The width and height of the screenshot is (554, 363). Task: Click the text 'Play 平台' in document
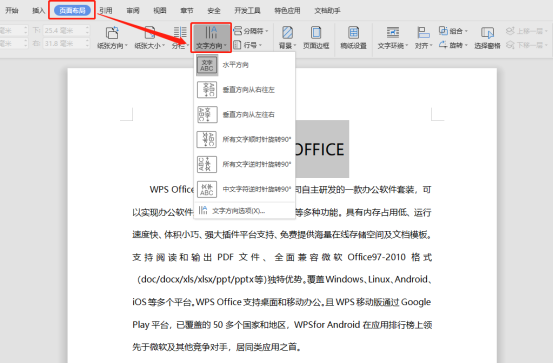click(x=151, y=325)
